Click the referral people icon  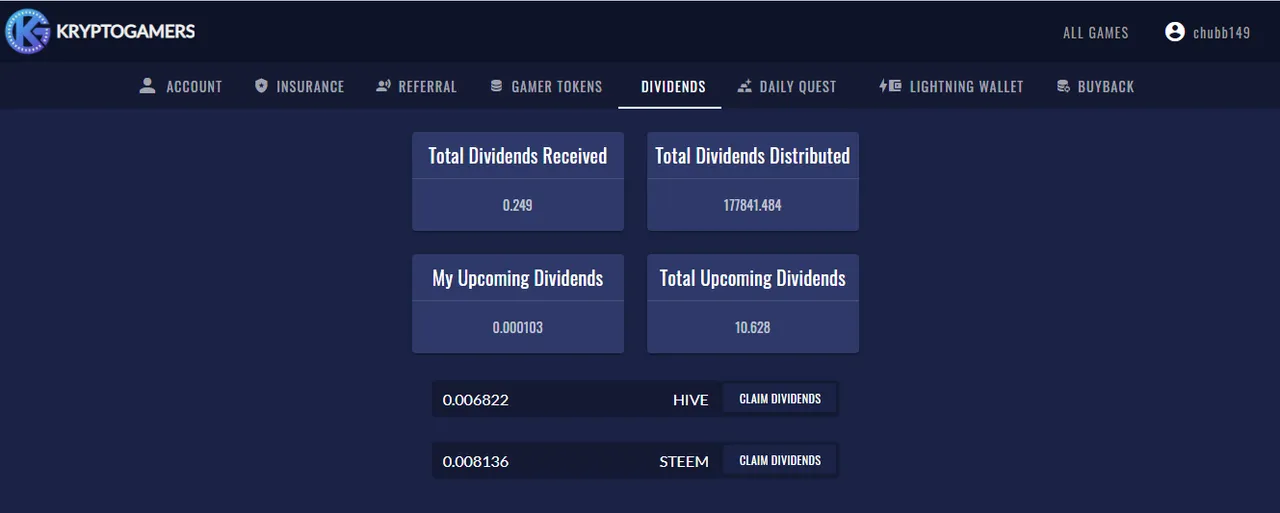pyautogui.click(x=383, y=86)
